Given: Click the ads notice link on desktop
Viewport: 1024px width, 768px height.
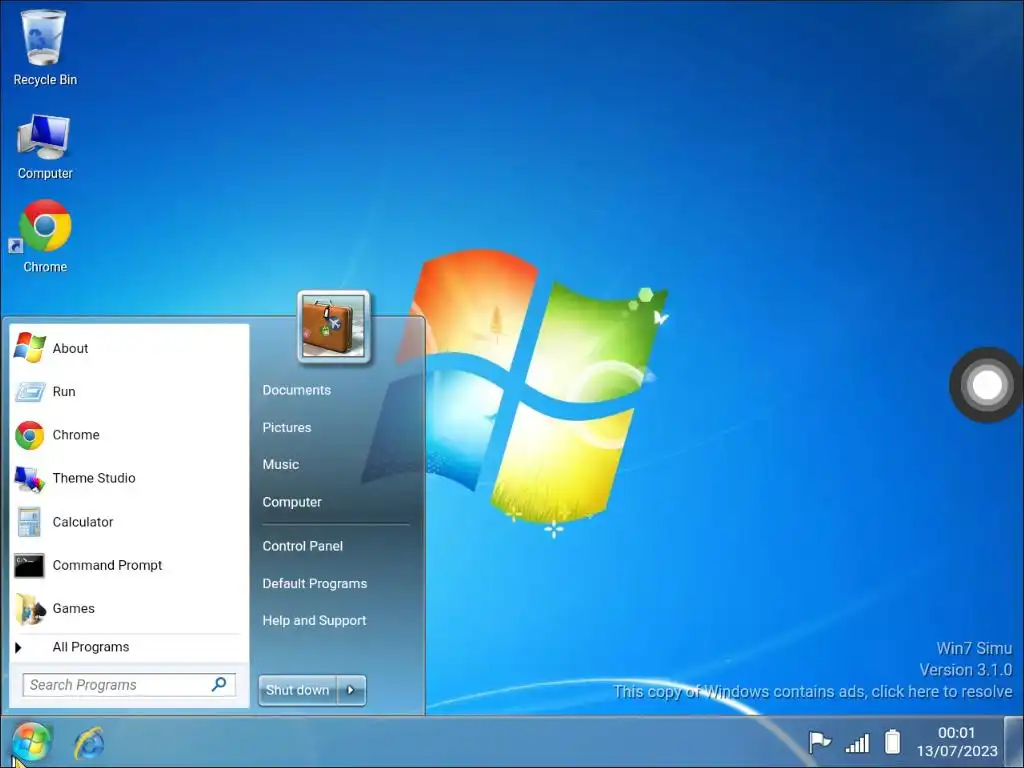Looking at the screenshot, I should click(x=812, y=691).
